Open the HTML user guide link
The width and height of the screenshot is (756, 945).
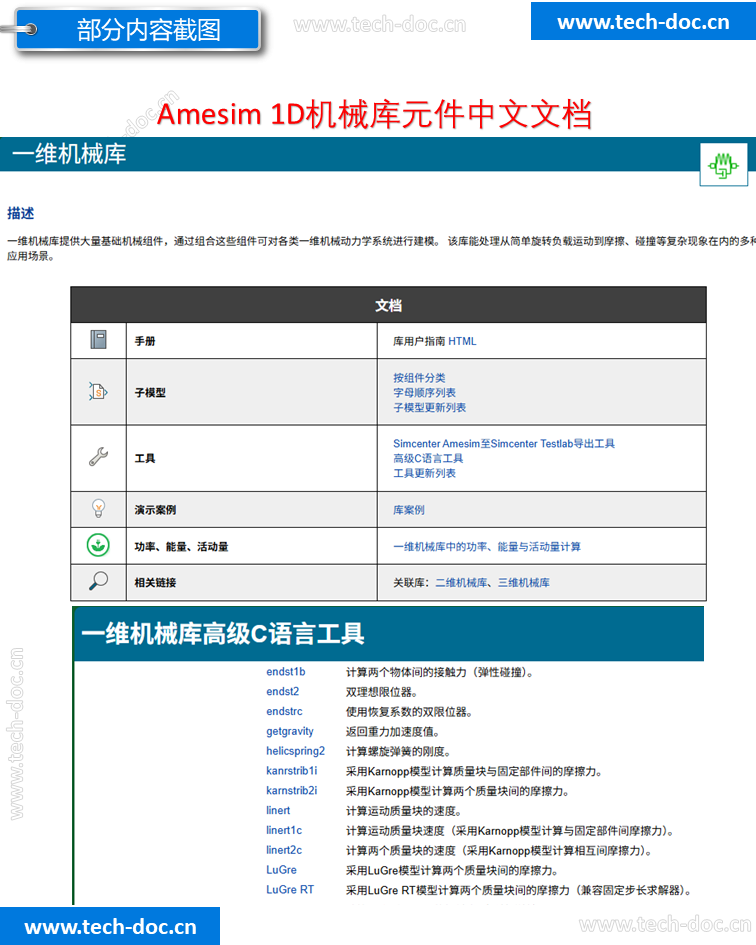coord(462,341)
